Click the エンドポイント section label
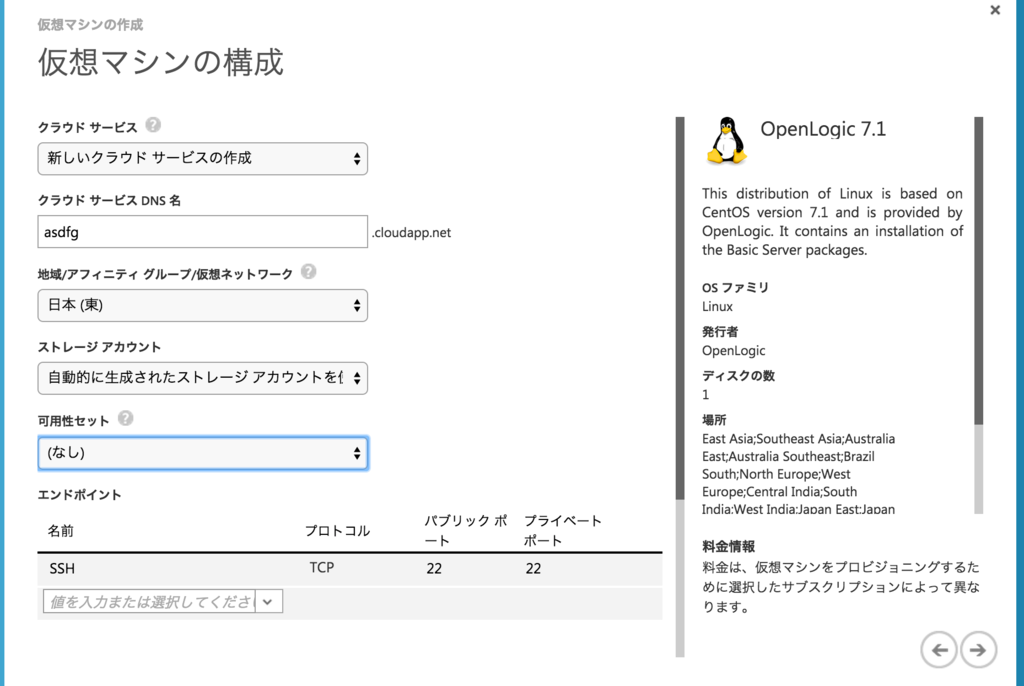The height and width of the screenshot is (686, 1024). click(x=80, y=495)
